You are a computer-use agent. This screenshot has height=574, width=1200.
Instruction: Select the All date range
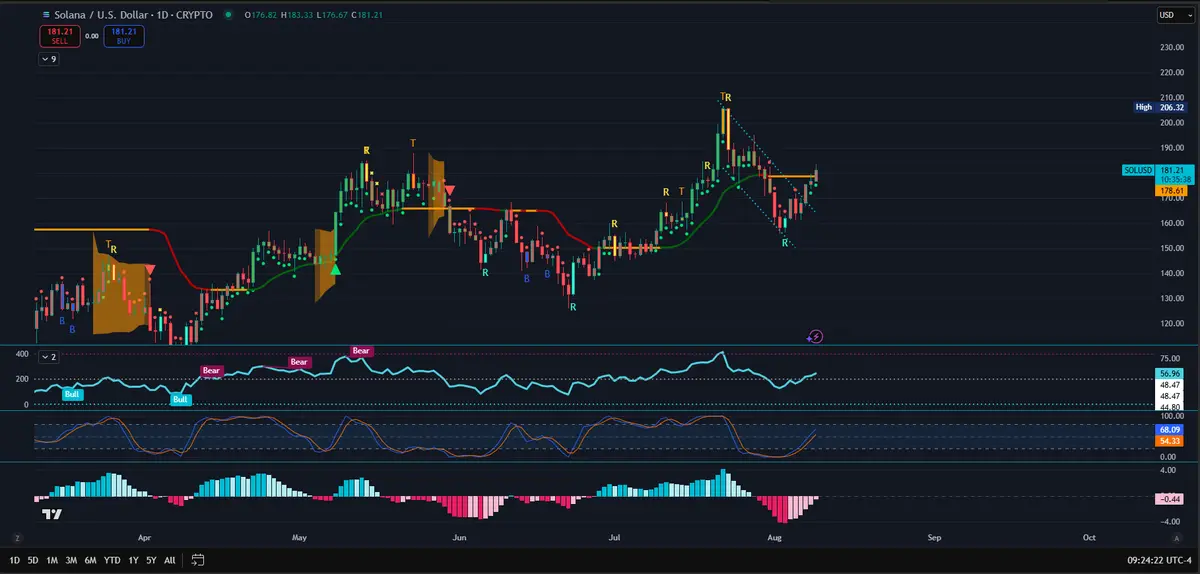pos(169,560)
